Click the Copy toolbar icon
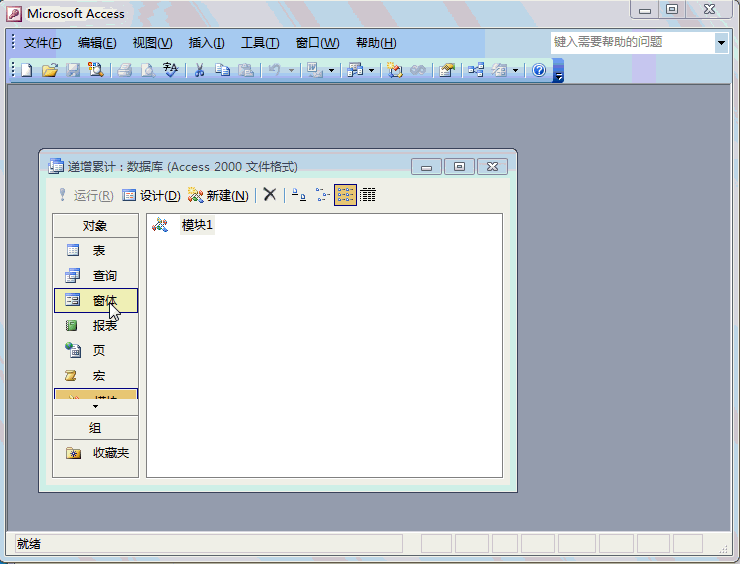Screen dimensions: 740x564 pyautogui.click(x=222, y=70)
